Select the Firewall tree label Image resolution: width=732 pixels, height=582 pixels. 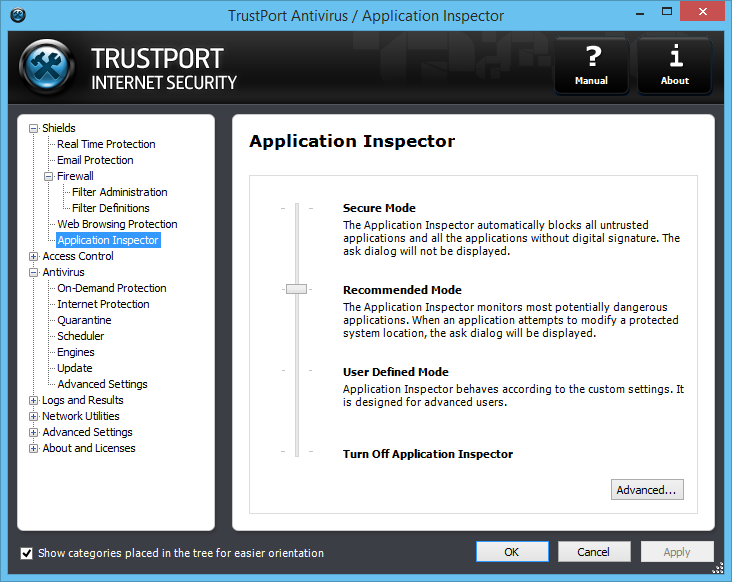point(75,176)
